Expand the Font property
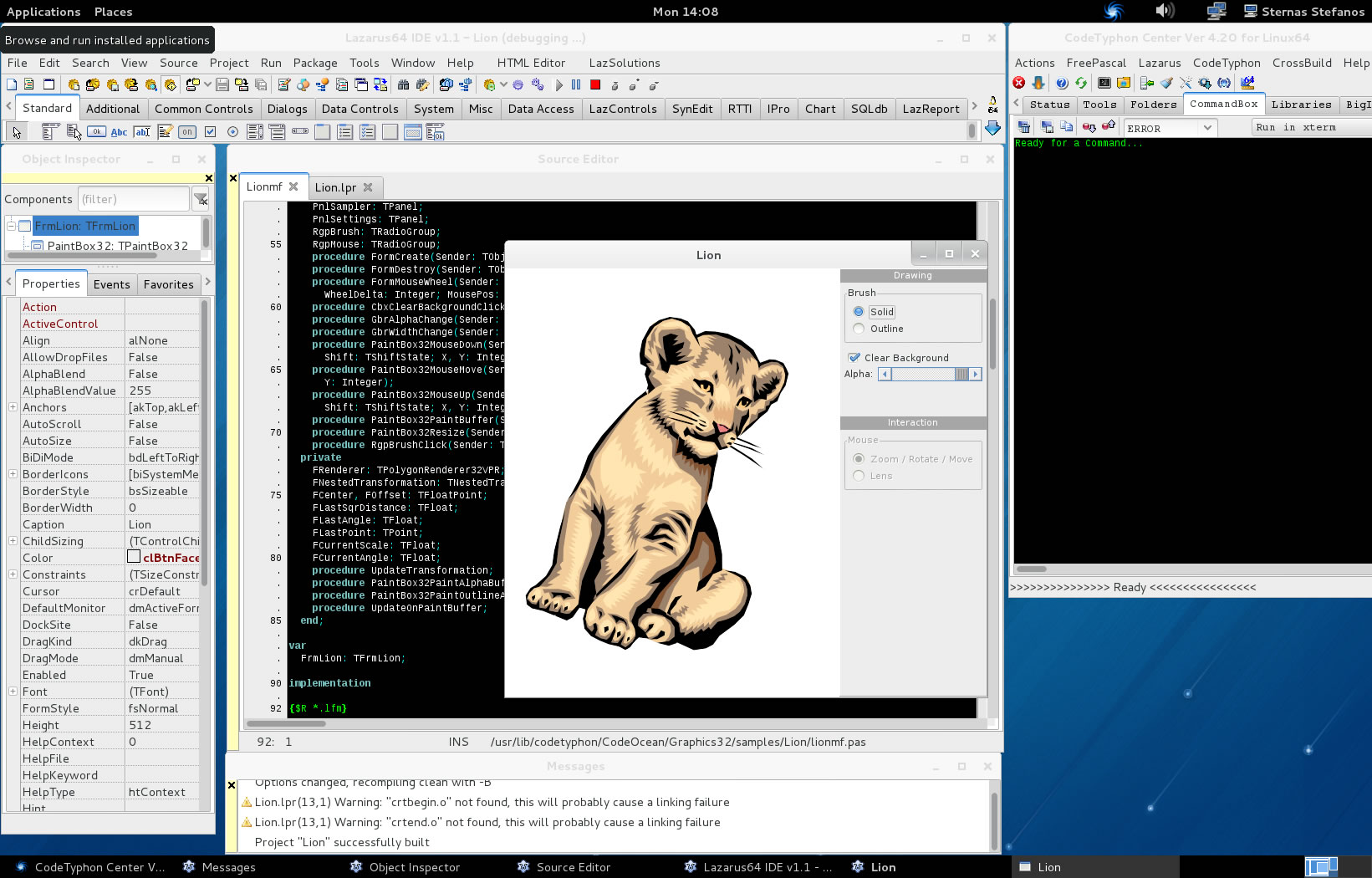The height and width of the screenshot is (878, 1372). pyautogui.click(x=13, y=692)
